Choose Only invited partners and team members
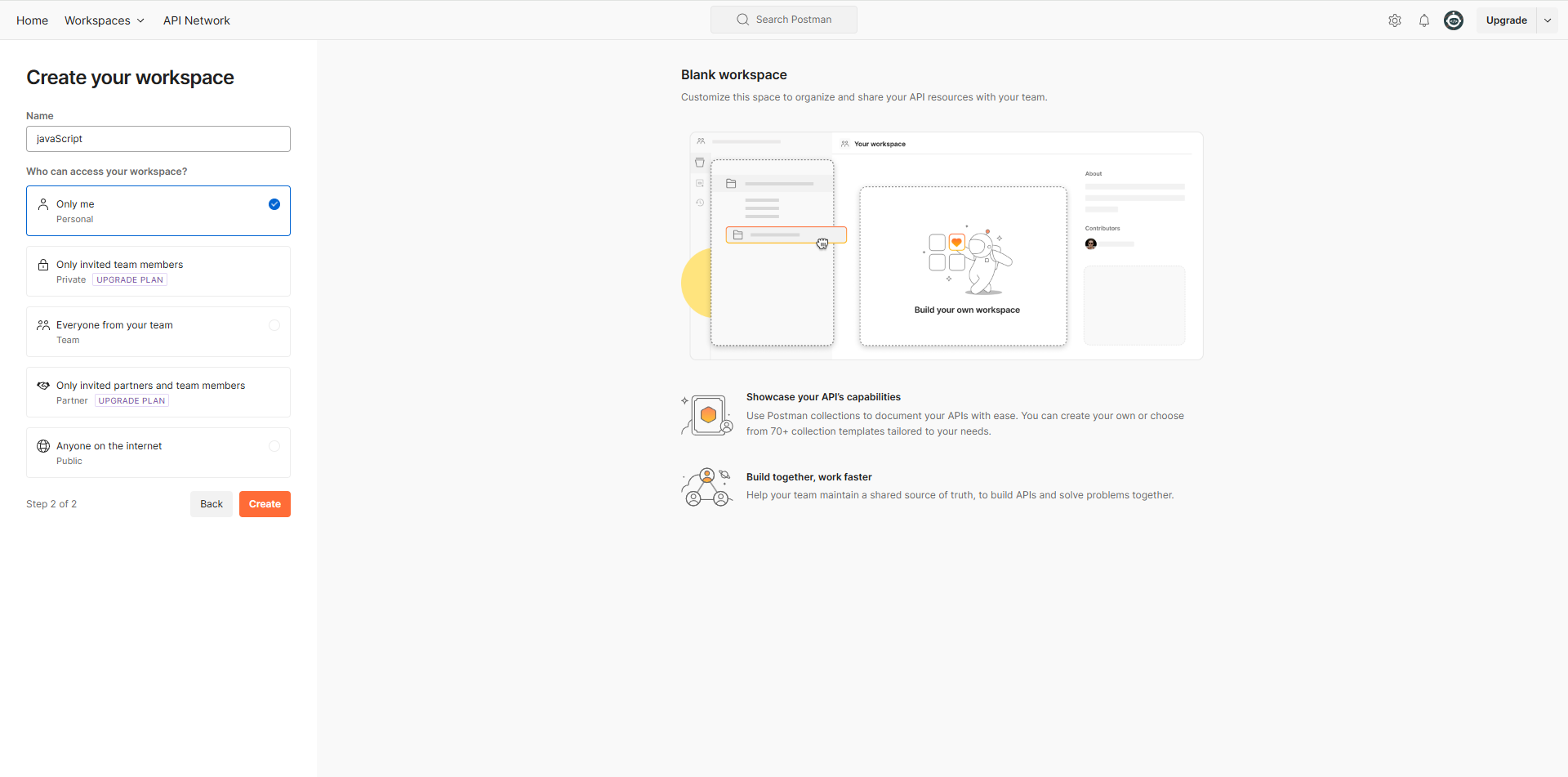 tap(158, 392)
